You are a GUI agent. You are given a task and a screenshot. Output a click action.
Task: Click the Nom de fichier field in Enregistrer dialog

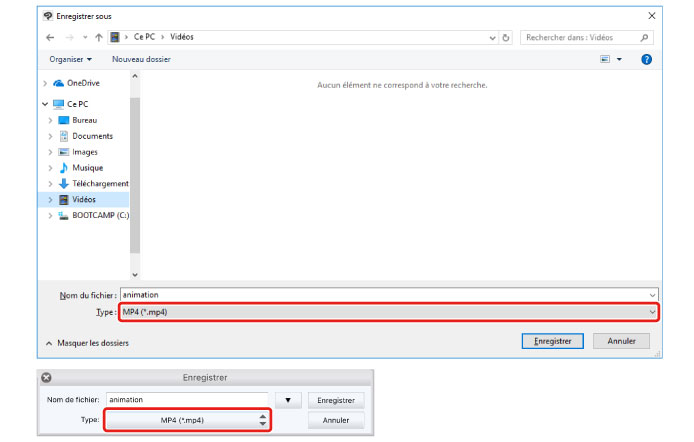point(187,400)
